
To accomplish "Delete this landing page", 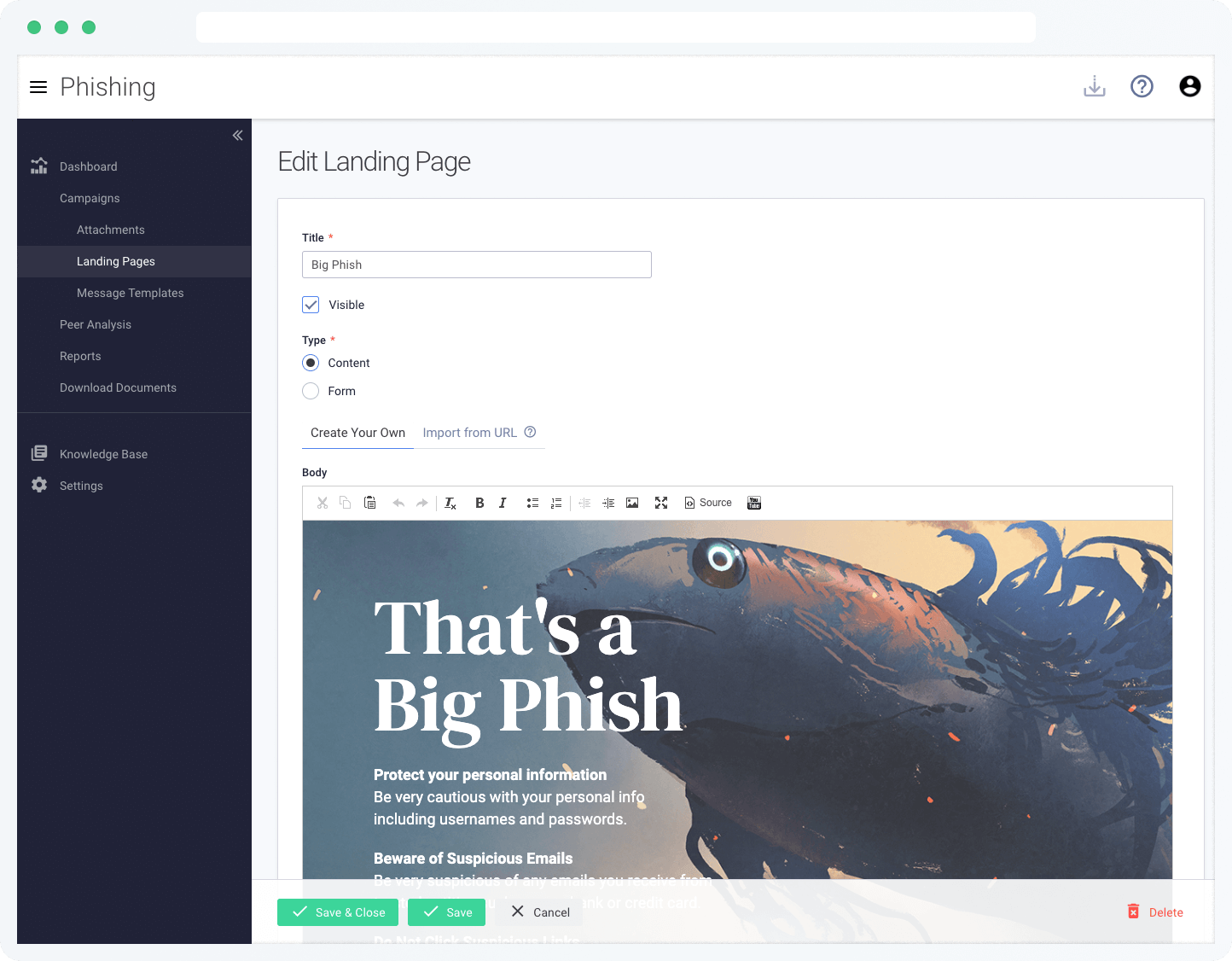I will tap(1155, 912).
